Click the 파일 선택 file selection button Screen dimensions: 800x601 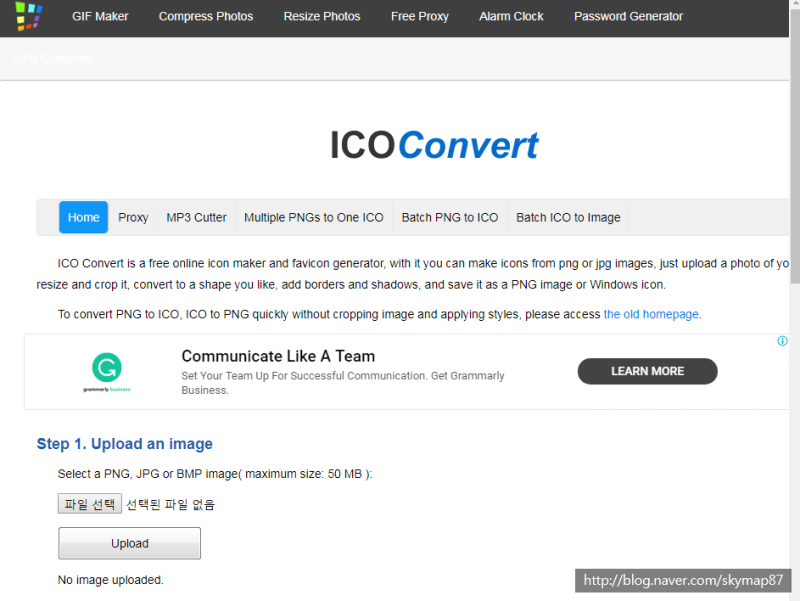click(89, 503)
